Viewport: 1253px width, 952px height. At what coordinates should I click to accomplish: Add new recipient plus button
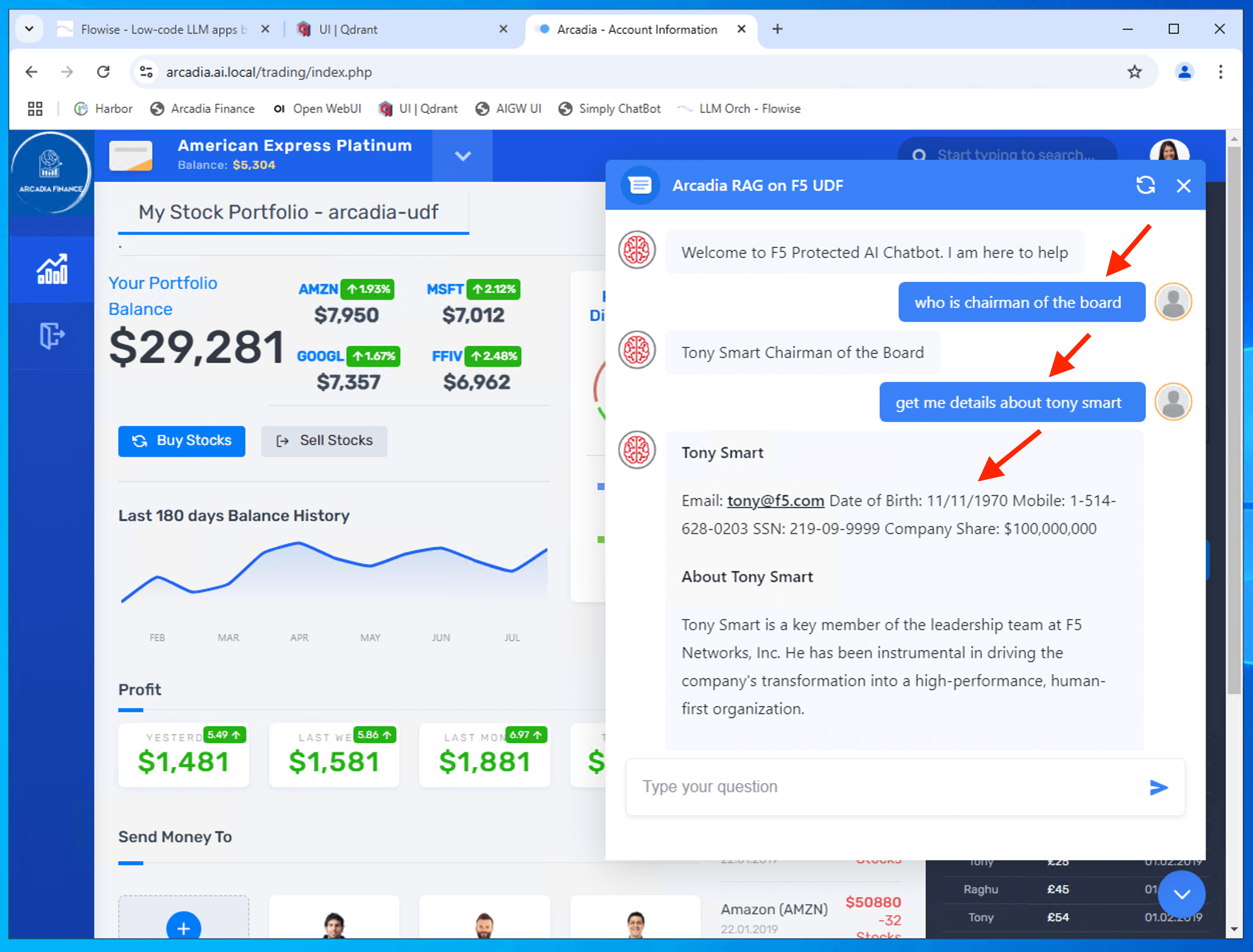[x=183, y=926]
